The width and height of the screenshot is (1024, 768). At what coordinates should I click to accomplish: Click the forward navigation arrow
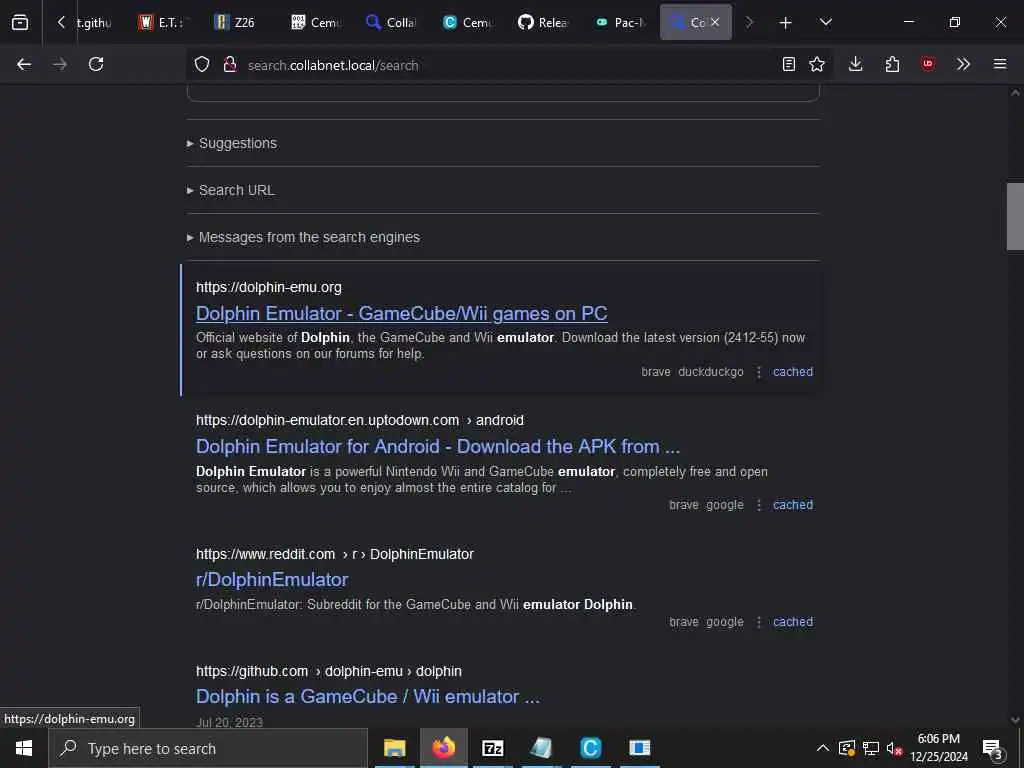pos(60,64)
